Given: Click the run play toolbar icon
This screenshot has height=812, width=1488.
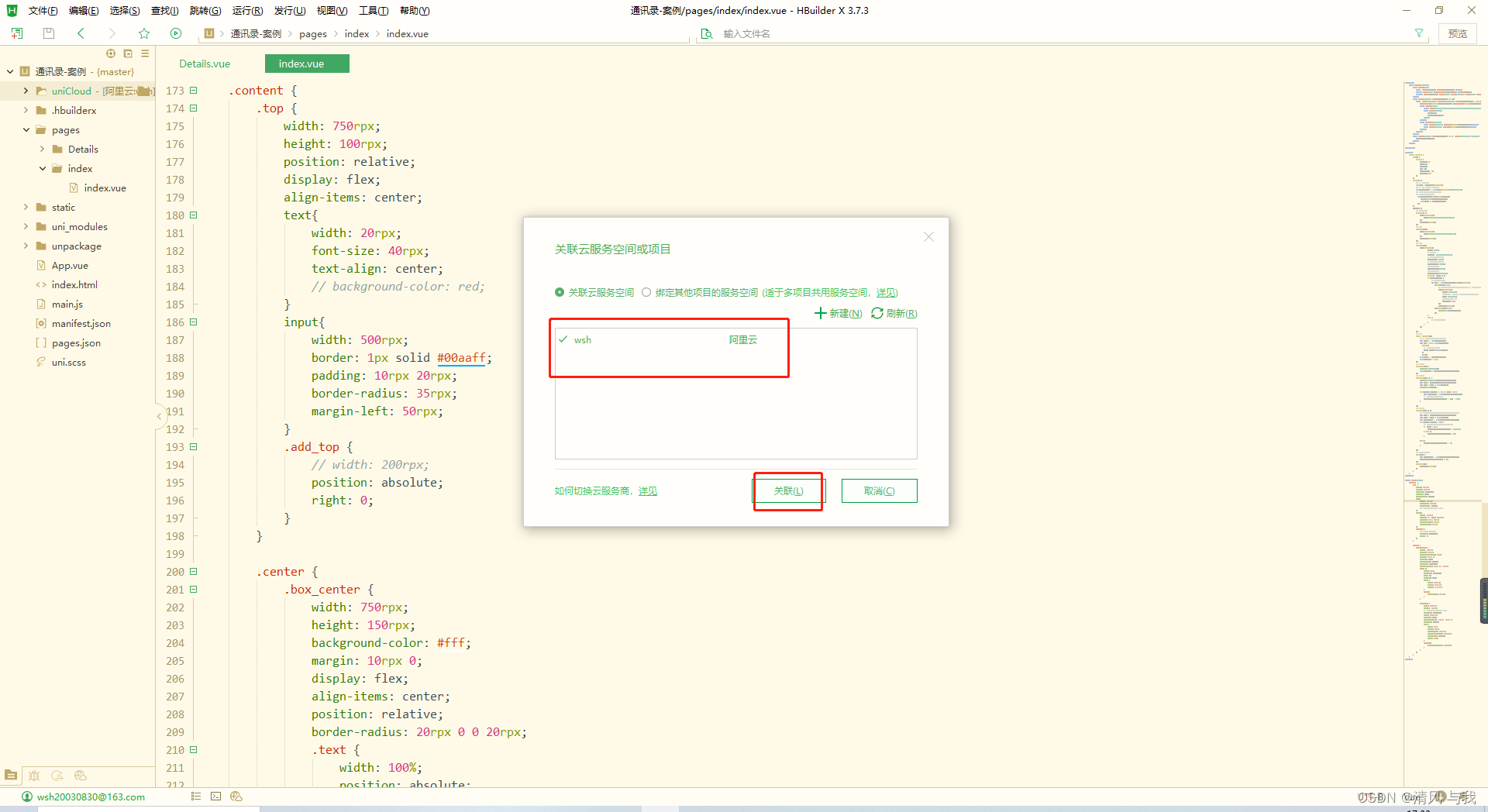Looking at the screenshot, I should [x=176, y=33].
